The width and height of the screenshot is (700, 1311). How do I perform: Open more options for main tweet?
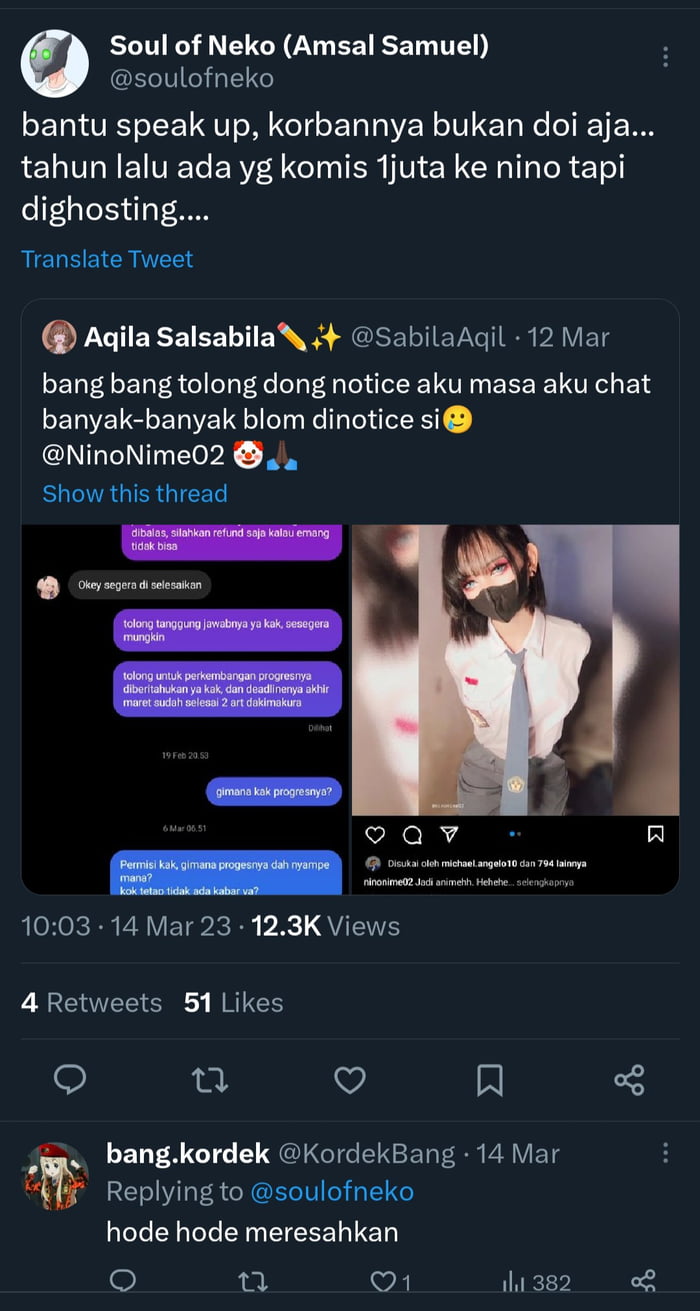coord(665,57)
